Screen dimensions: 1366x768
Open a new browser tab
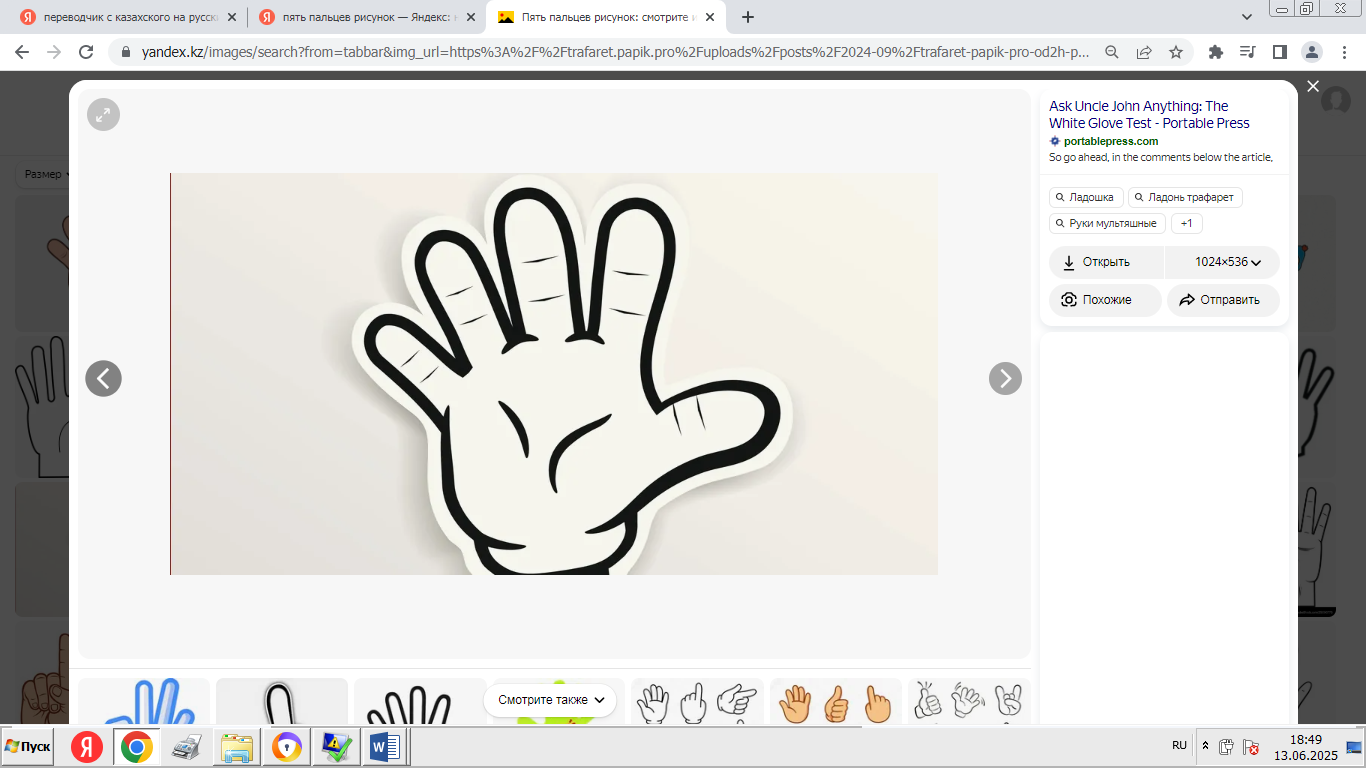click(x=748, y=17)
